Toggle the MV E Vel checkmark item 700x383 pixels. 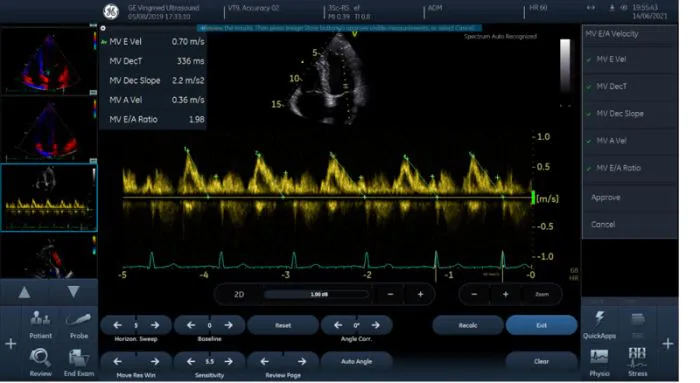(x=629, y=59)
